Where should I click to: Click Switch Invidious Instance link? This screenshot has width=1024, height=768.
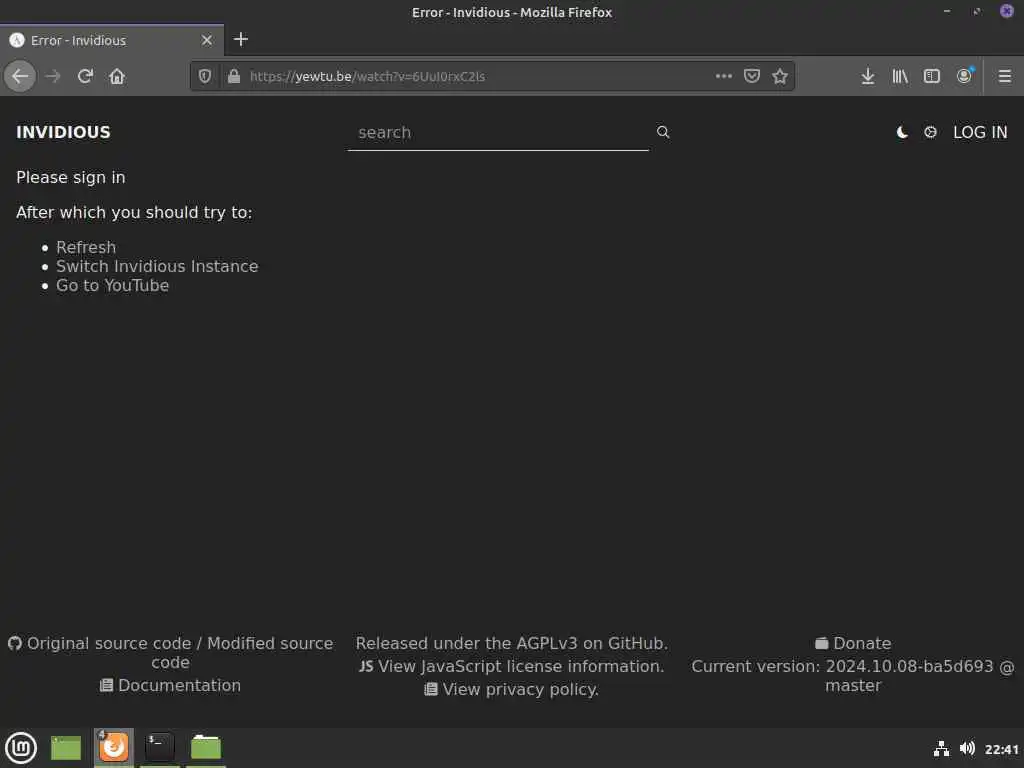coord(157,266)
